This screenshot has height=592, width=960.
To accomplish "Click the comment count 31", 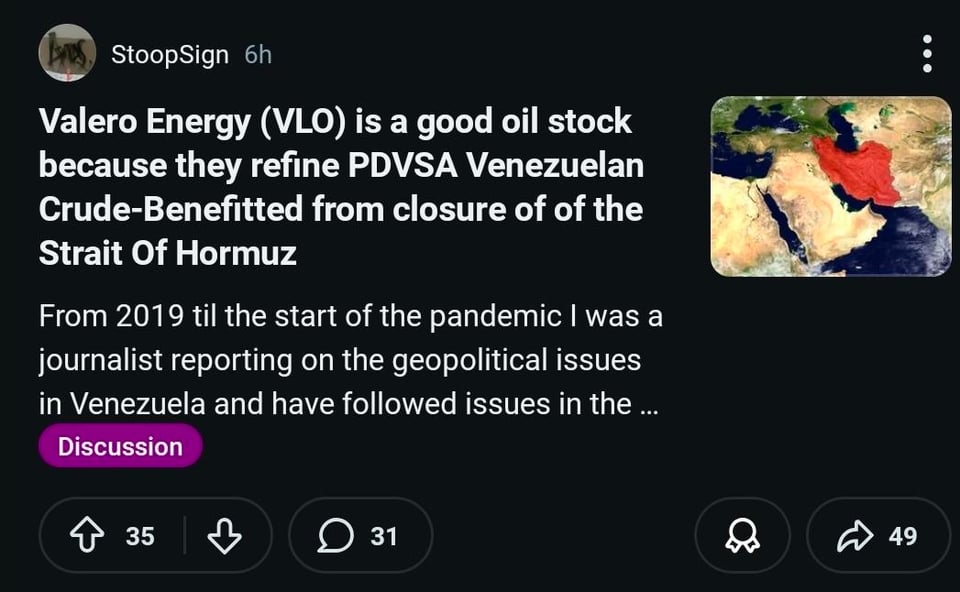I will tap(384, 536).
